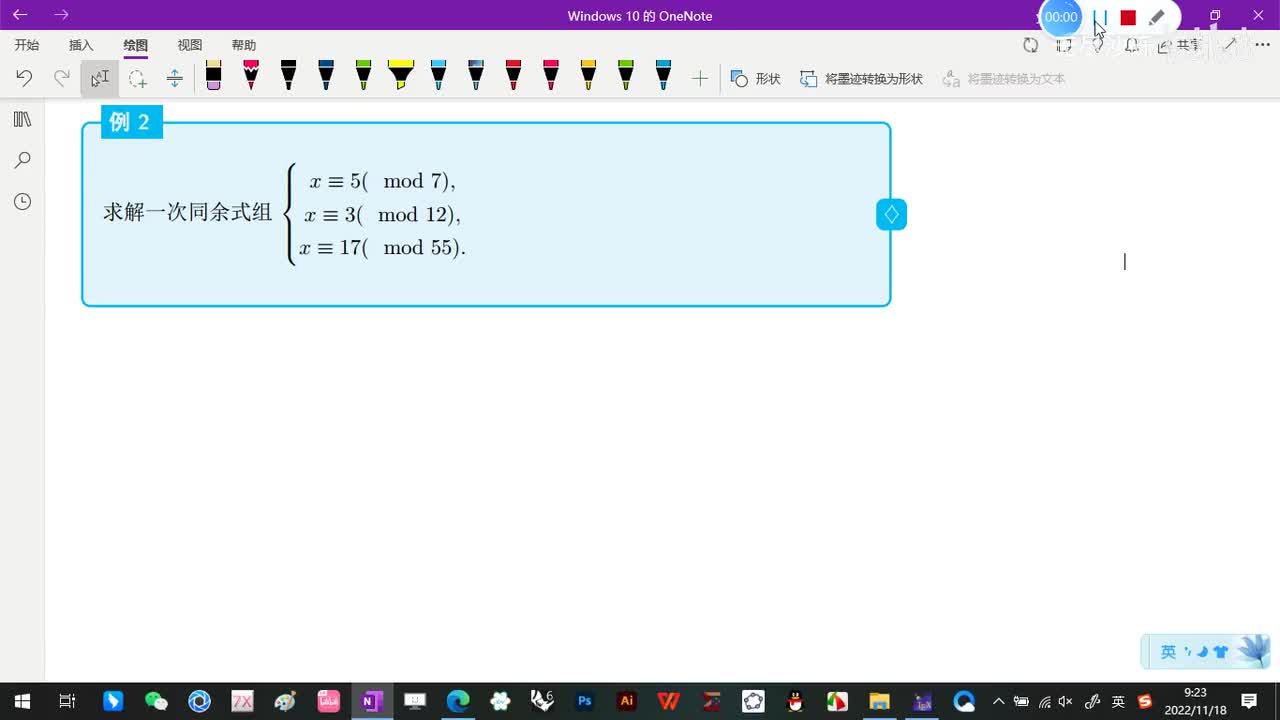Select the black pen
Image resolution: width=1280 pixels, height=720 pixels.
[x=288, y=75]
